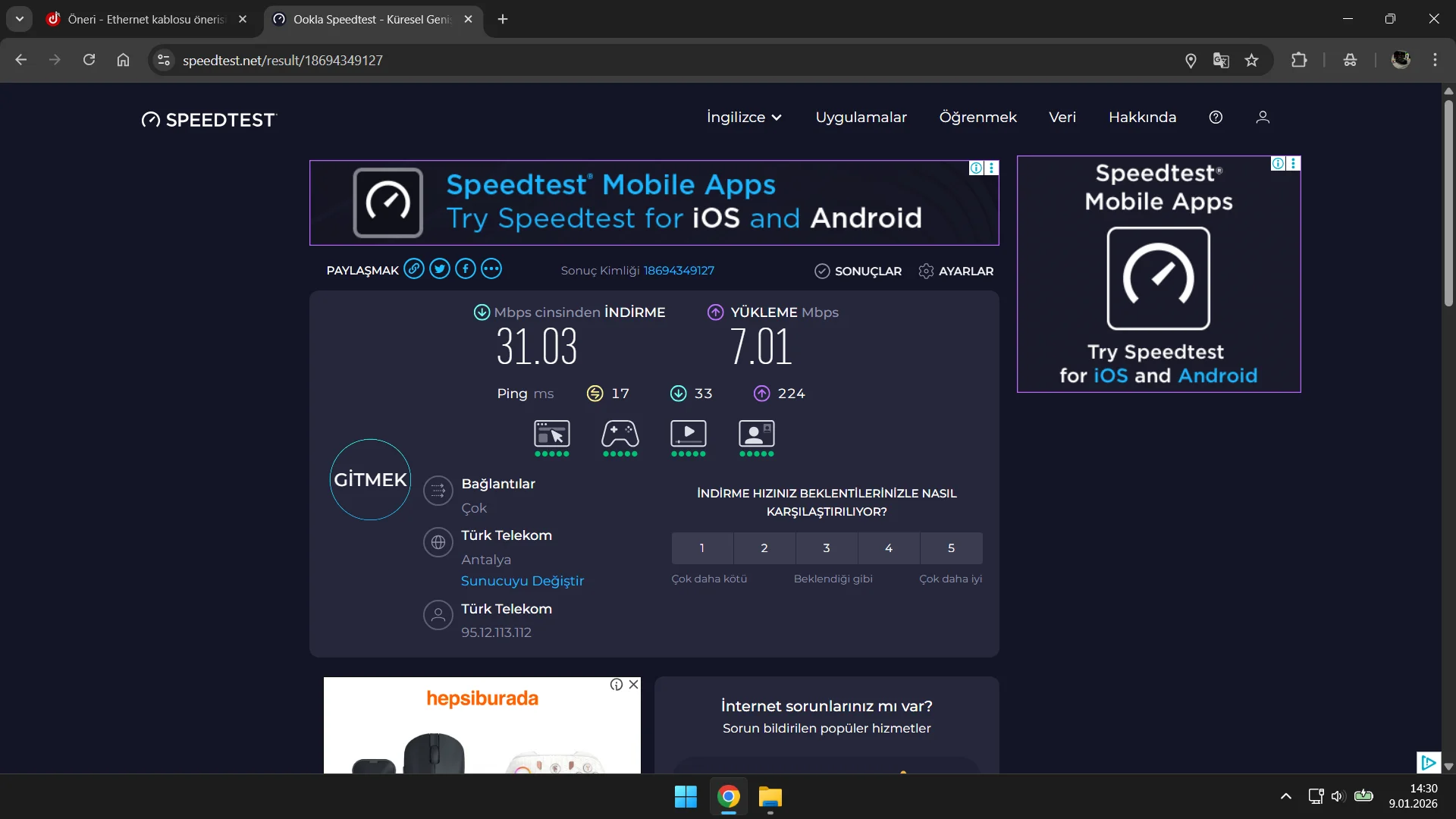Open the tab search dropdown arrow
Image resolution: width=1456 pixels, height=819 pixels.
pyautogui.click(x=20, y=19)
